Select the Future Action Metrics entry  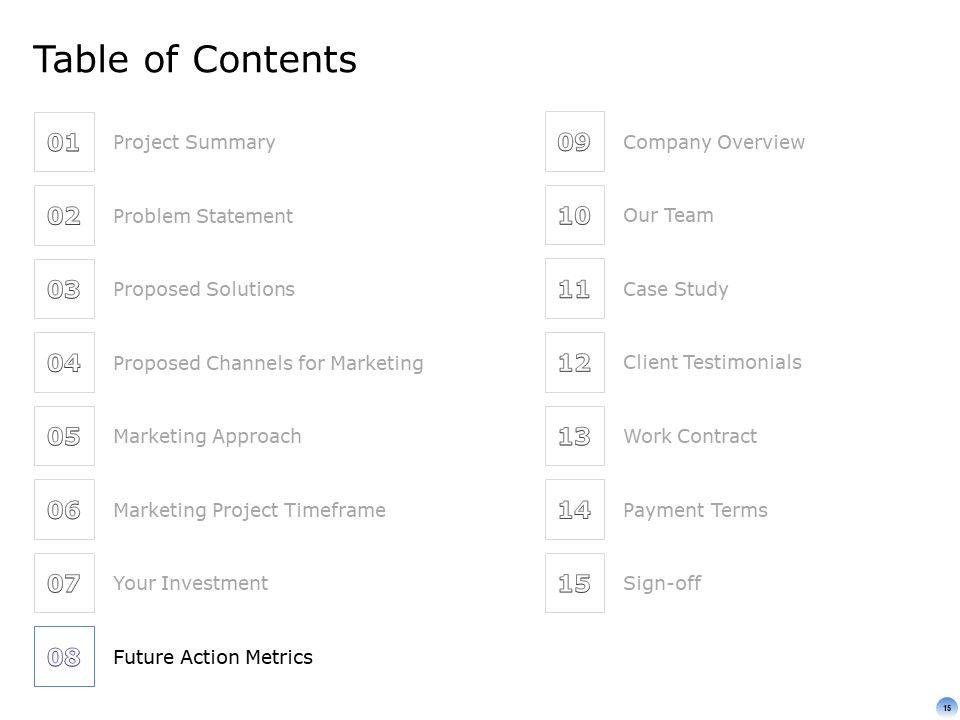point(213,657)
